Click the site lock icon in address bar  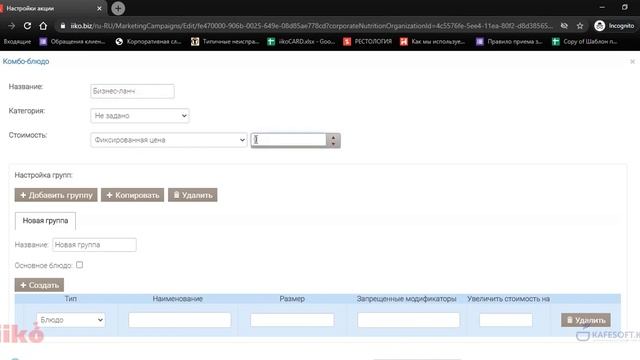[63, 26]
